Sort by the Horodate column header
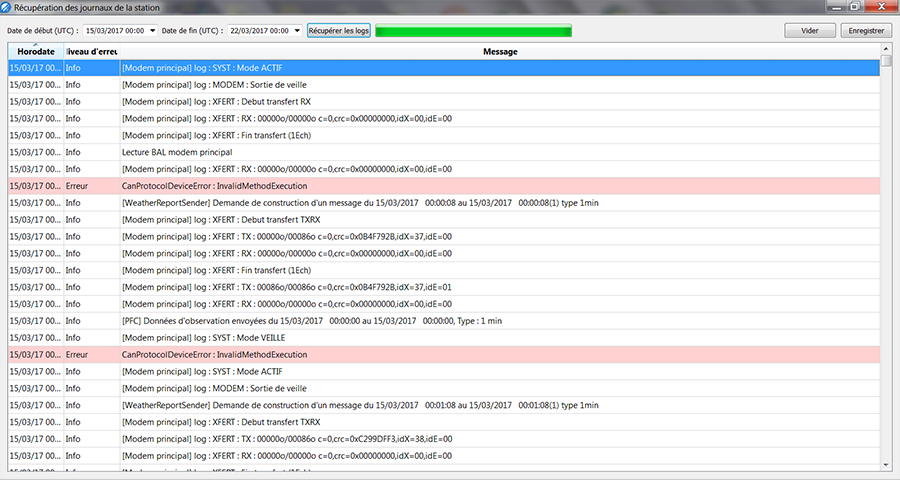Screen dimensions: 900x480 click(35, 51)
